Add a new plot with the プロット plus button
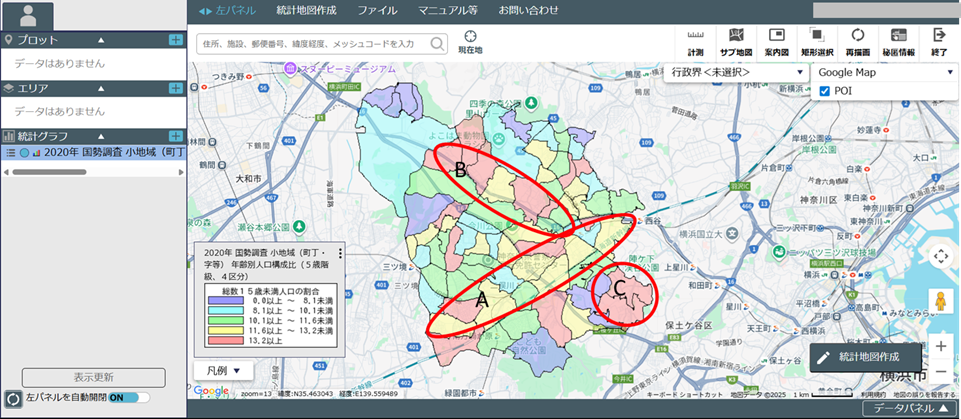This screenshot has width=961, height=419. pos(176,40)
